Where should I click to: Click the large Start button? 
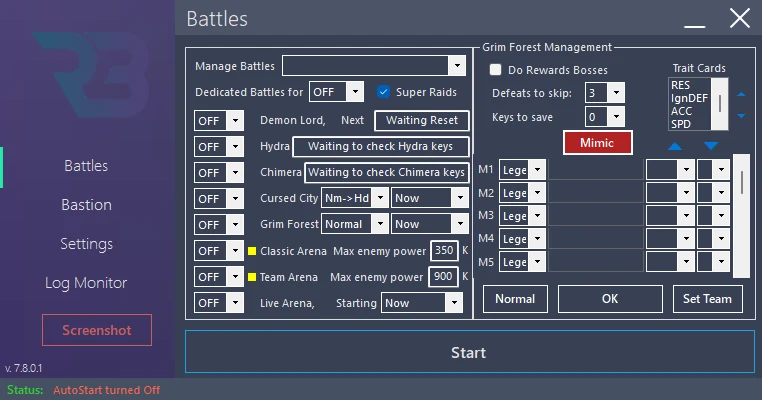[x=469, y=352]
